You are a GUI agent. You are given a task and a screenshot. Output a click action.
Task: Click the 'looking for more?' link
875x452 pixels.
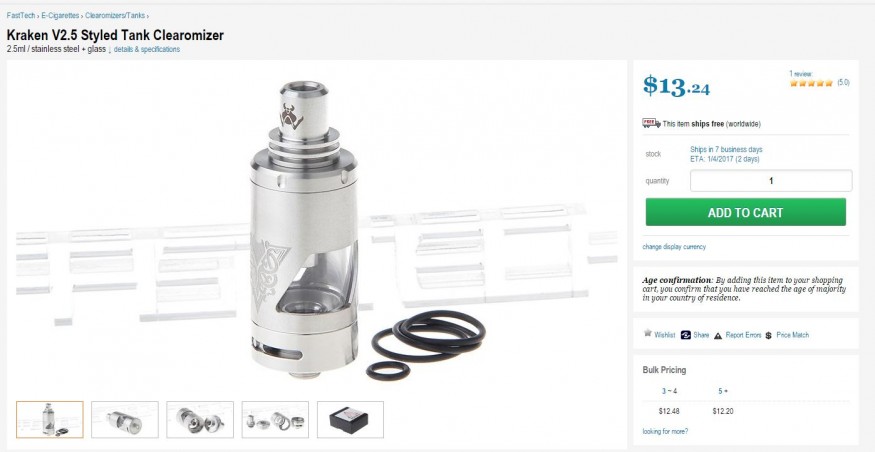pyautogui.click(x=665, y=431)
